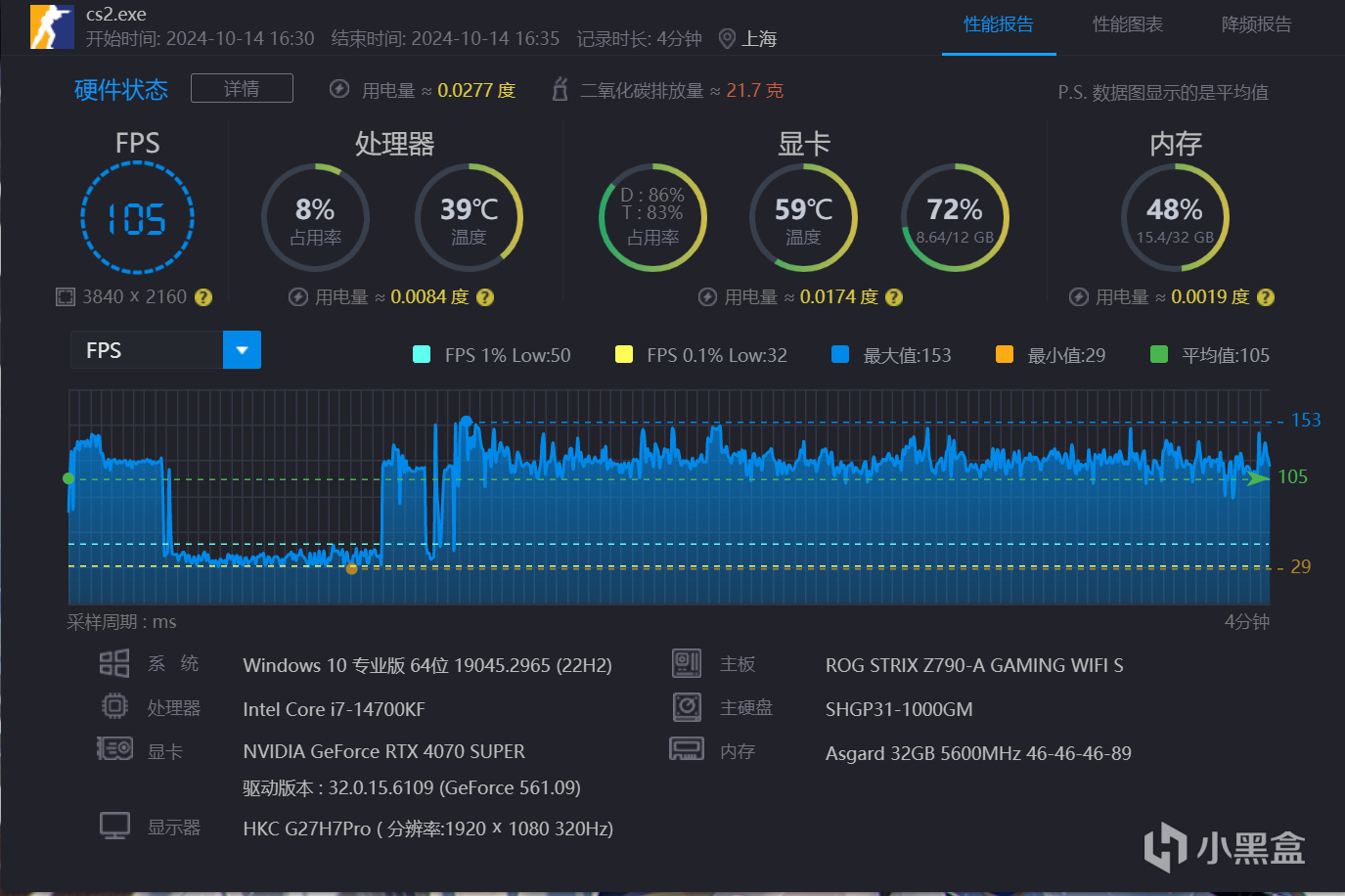Click the 主板 motherboard icon
Screen dimensions: 1345x896
pyautogui.click(x=687, y=663)
